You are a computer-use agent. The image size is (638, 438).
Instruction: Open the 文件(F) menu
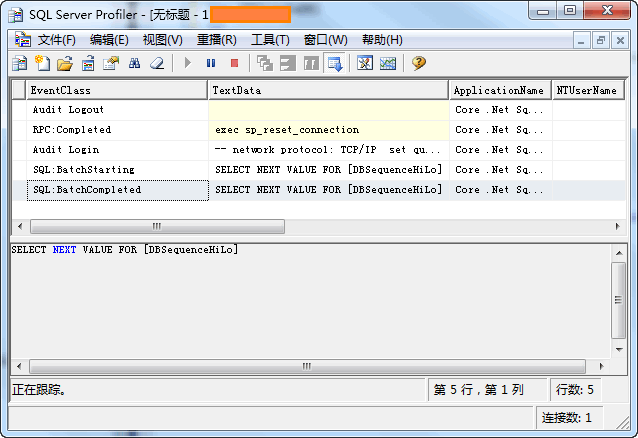[x=57, y=40]
